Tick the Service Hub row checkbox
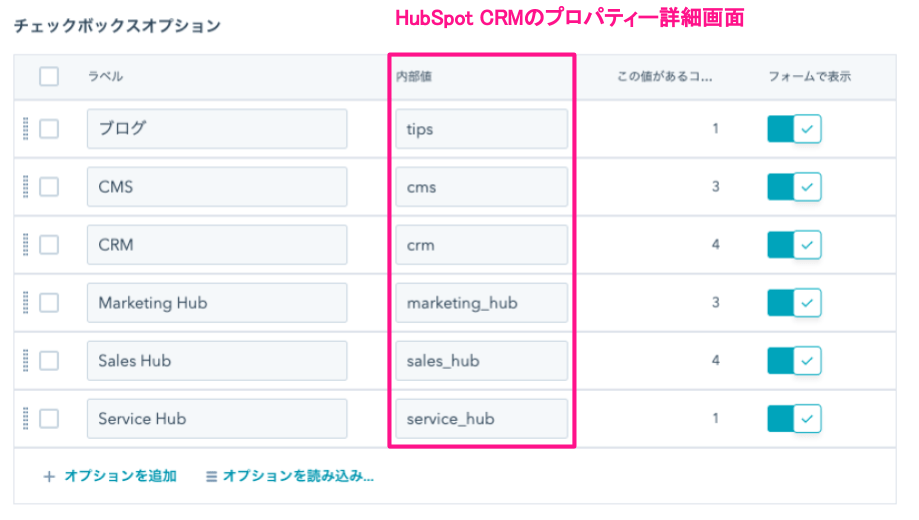Viewport: 919px width, 520px height. (49, 419)
